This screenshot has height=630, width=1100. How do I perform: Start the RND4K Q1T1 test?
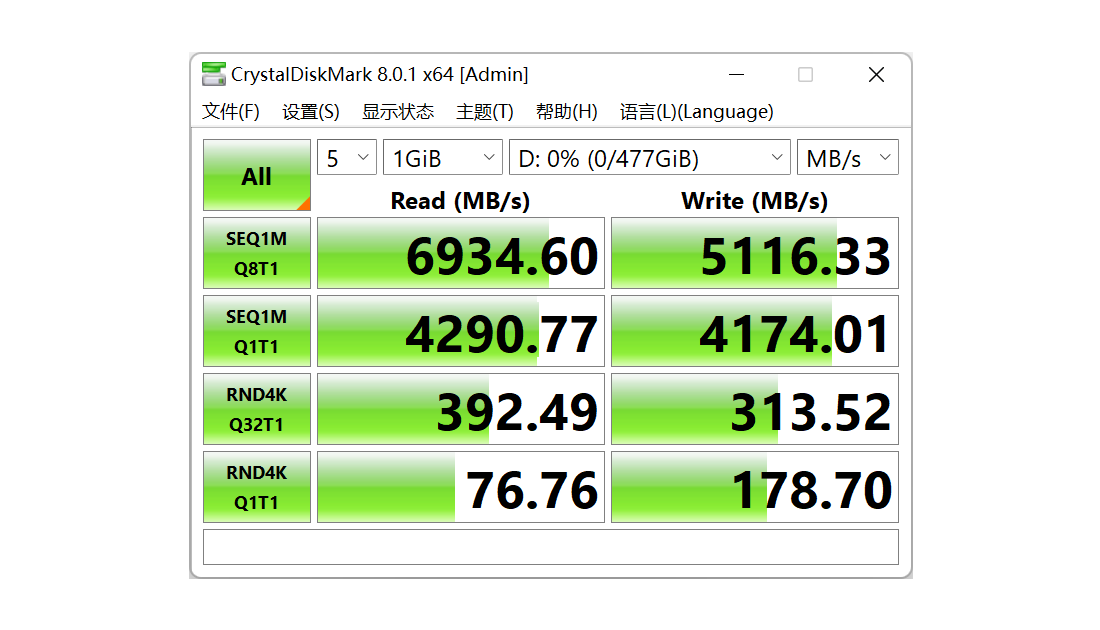pyautogui.click(x=257, y=487)
